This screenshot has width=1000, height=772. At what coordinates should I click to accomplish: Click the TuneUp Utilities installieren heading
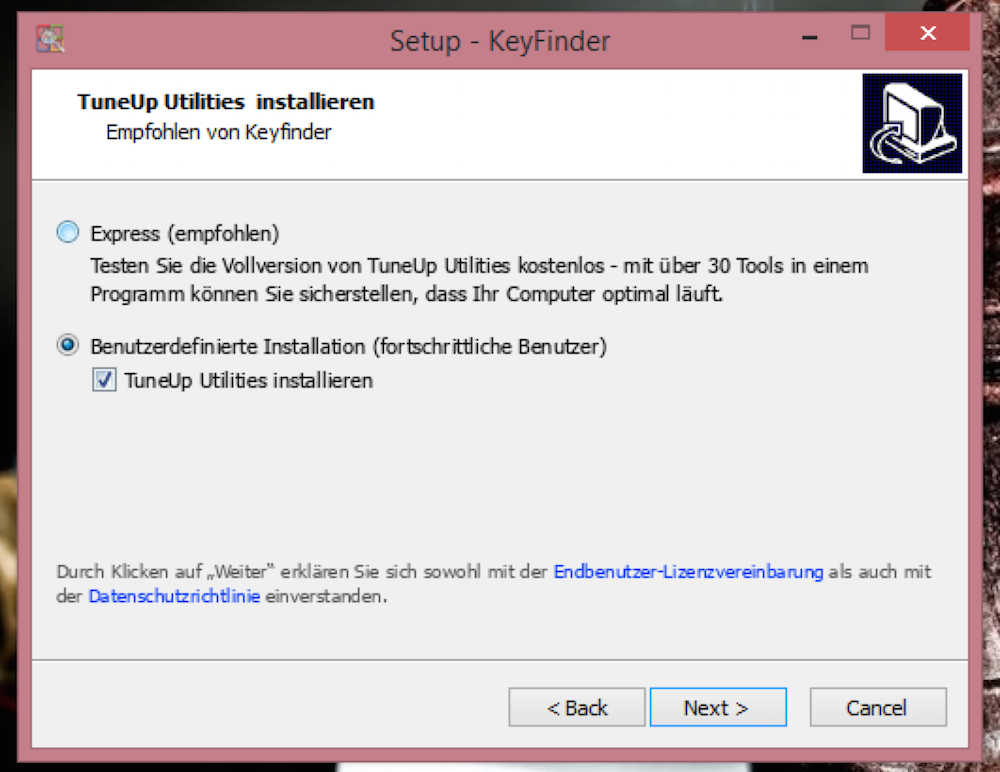226,102
